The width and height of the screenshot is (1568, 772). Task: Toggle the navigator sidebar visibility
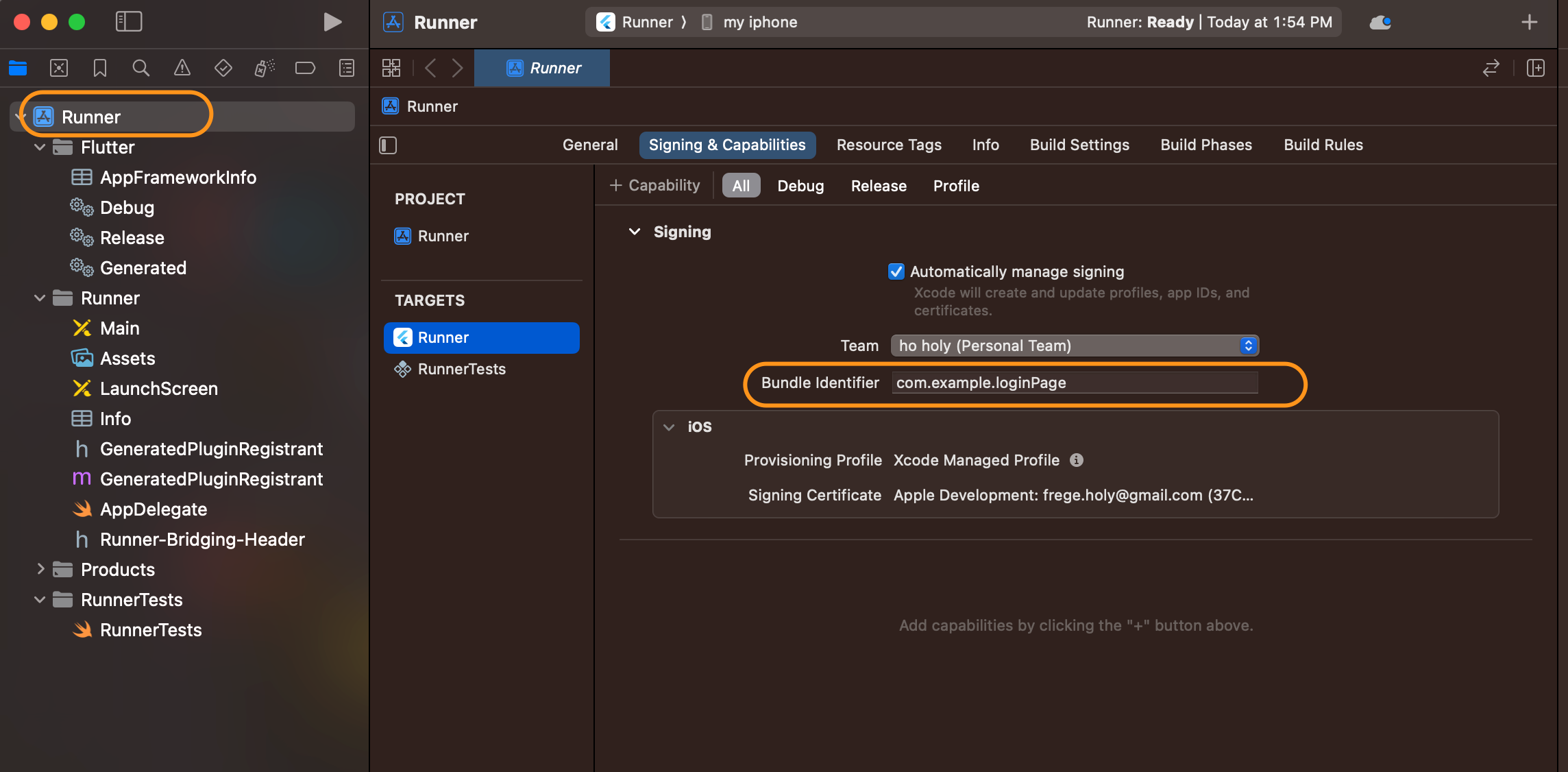(129, 22)
